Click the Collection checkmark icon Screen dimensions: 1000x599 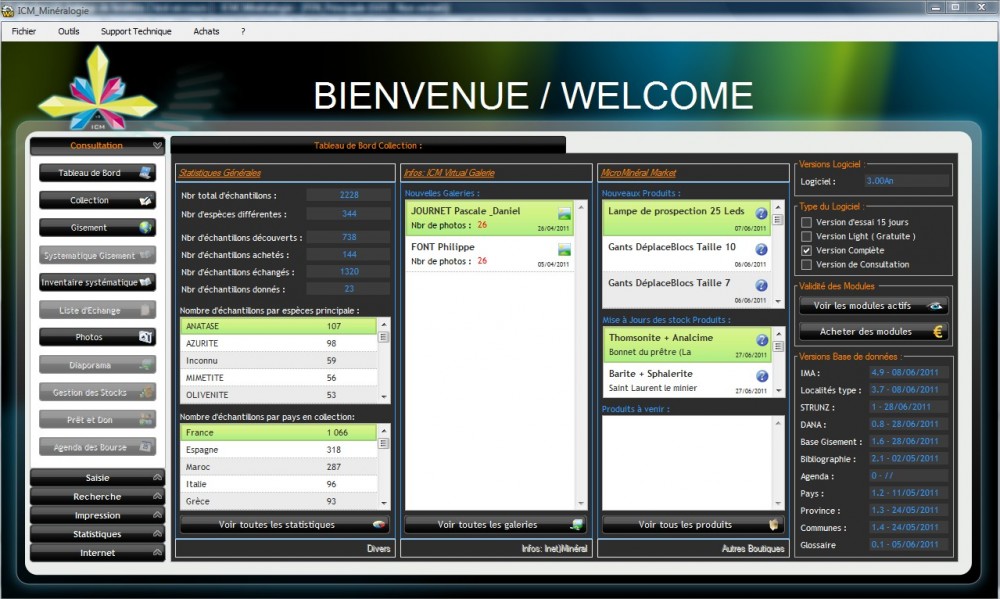pos(145,200)
